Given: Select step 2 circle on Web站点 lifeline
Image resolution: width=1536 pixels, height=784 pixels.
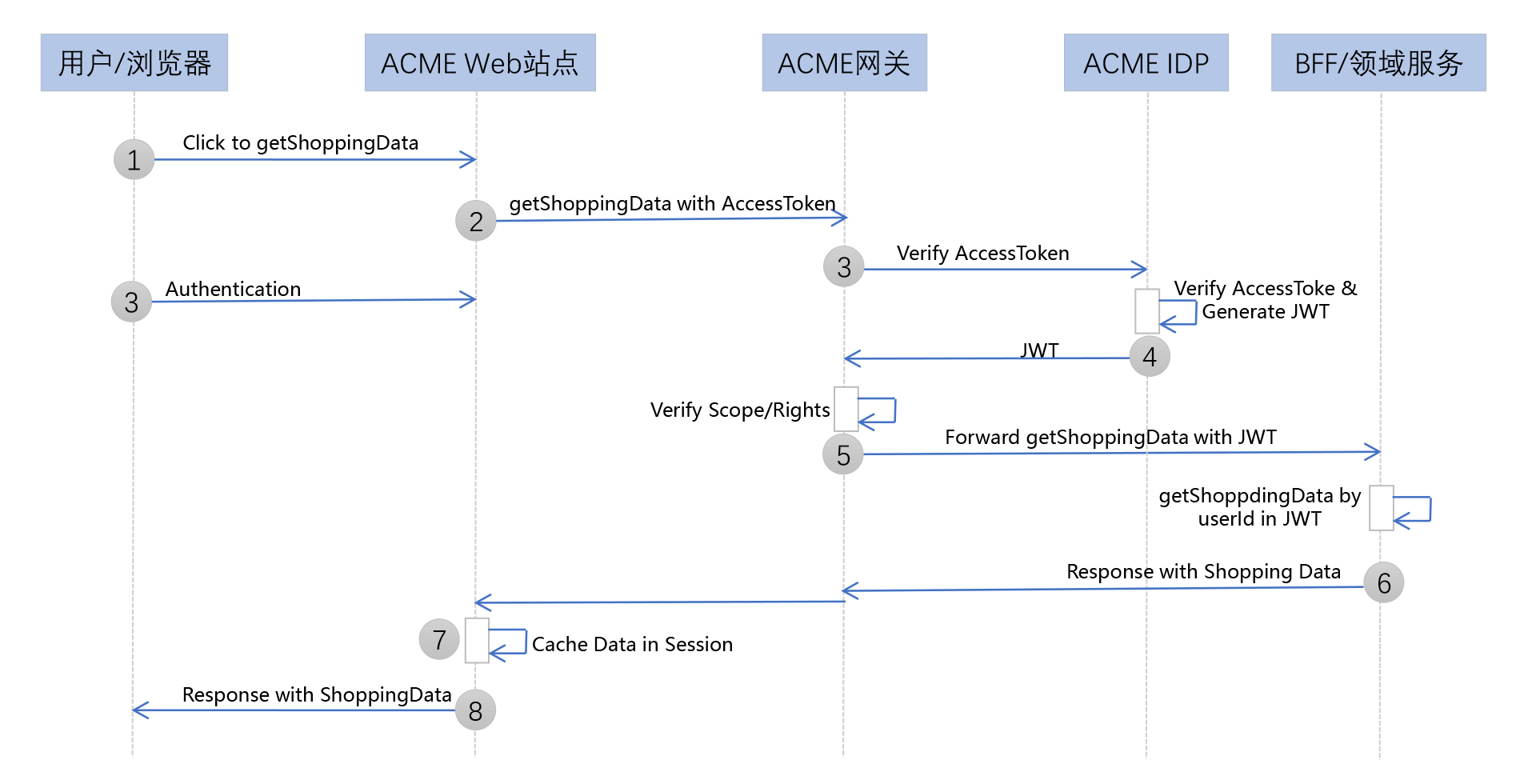Looking at the screenshot, I should click(x=476, y=221).
